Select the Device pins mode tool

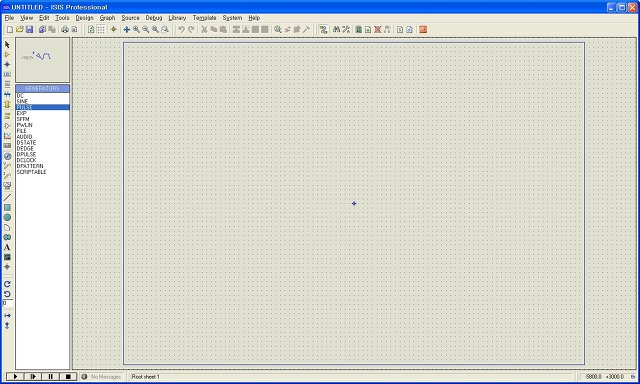tap(7, 126)
